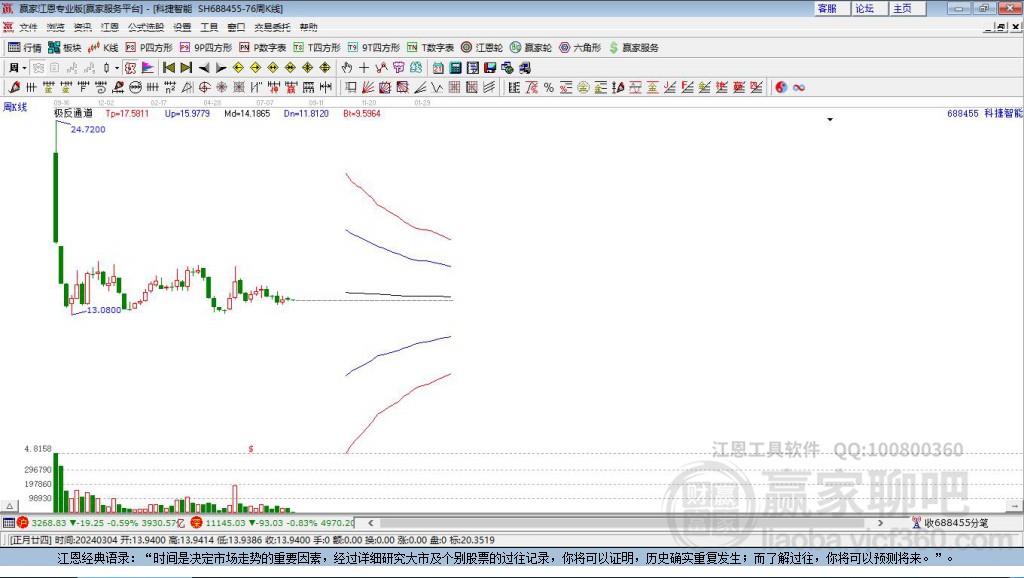
Task: Open the 工具 menu
Action: click(x=209, y=27)
